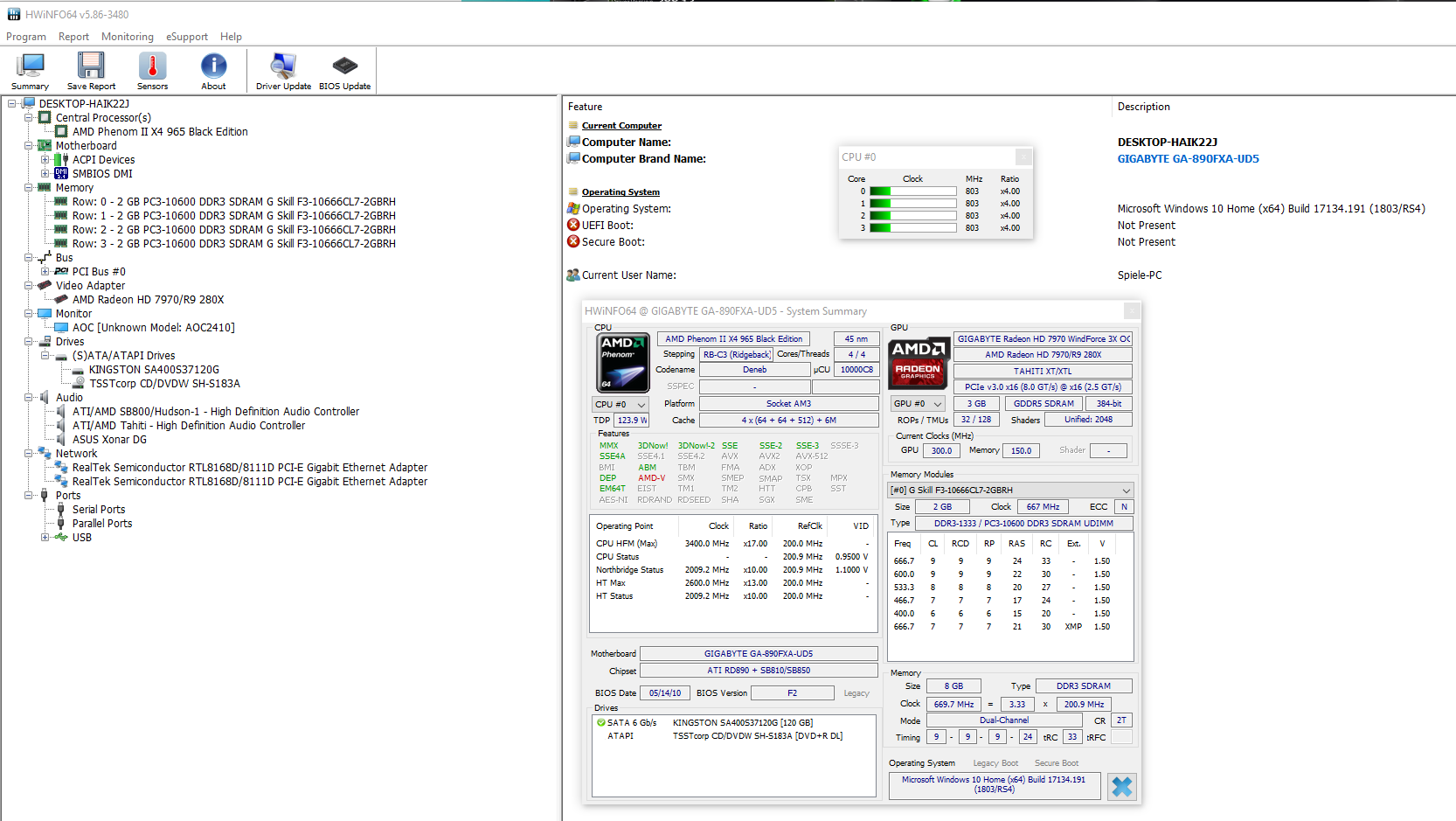
Task: Click the KINGSTON SA400S37120G drive icon in tree
Action: (79, 370)
